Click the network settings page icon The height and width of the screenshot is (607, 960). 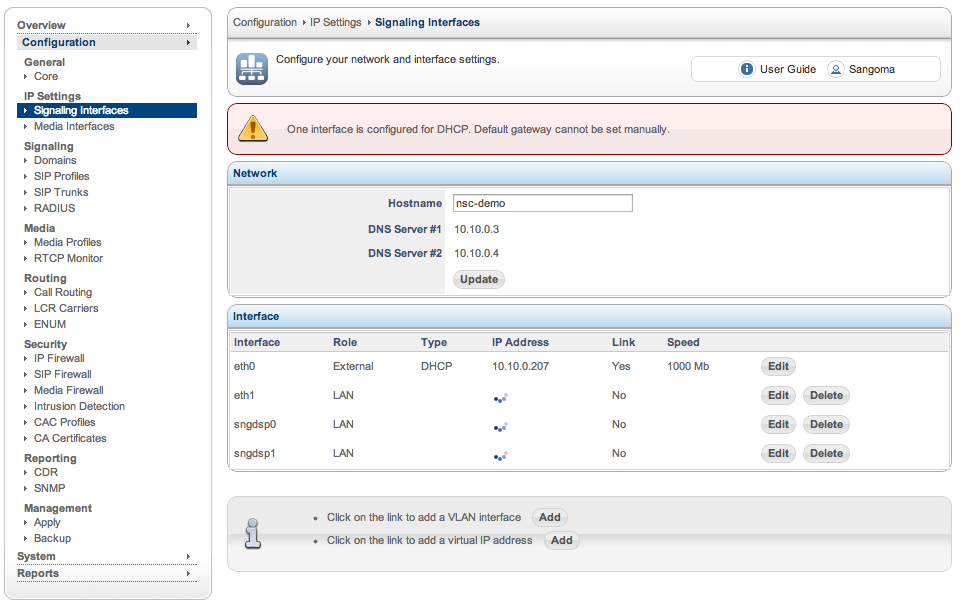[x=252, y=69]
